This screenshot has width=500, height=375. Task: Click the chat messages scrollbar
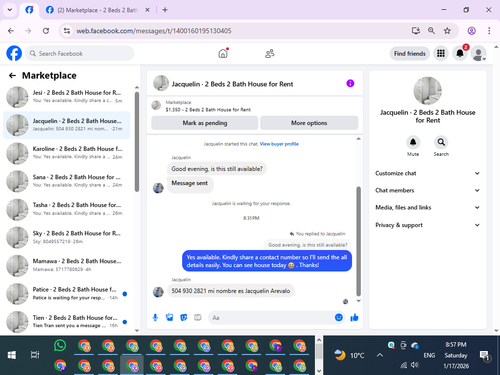[359, 241]
